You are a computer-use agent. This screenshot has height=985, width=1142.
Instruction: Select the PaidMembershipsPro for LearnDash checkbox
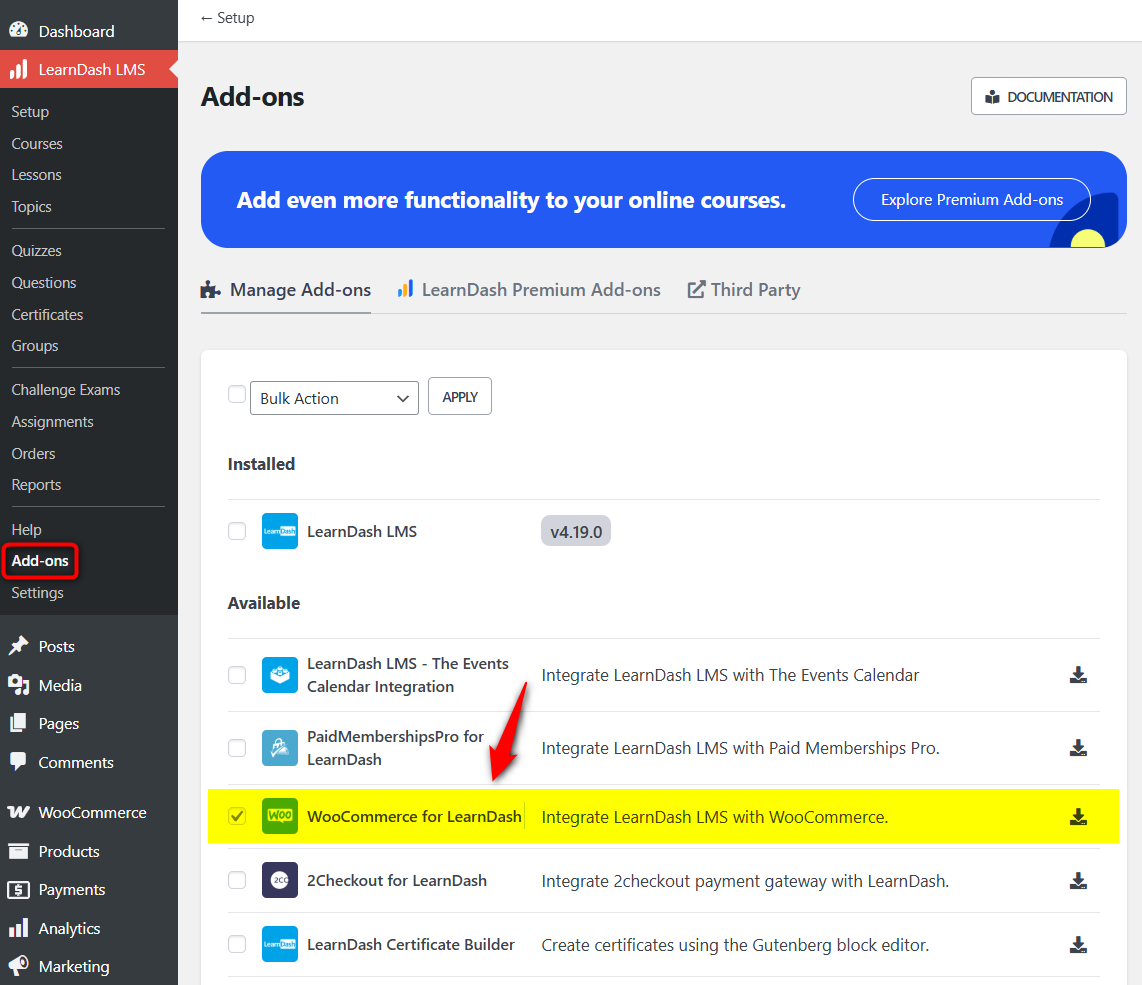coord(237,748)
